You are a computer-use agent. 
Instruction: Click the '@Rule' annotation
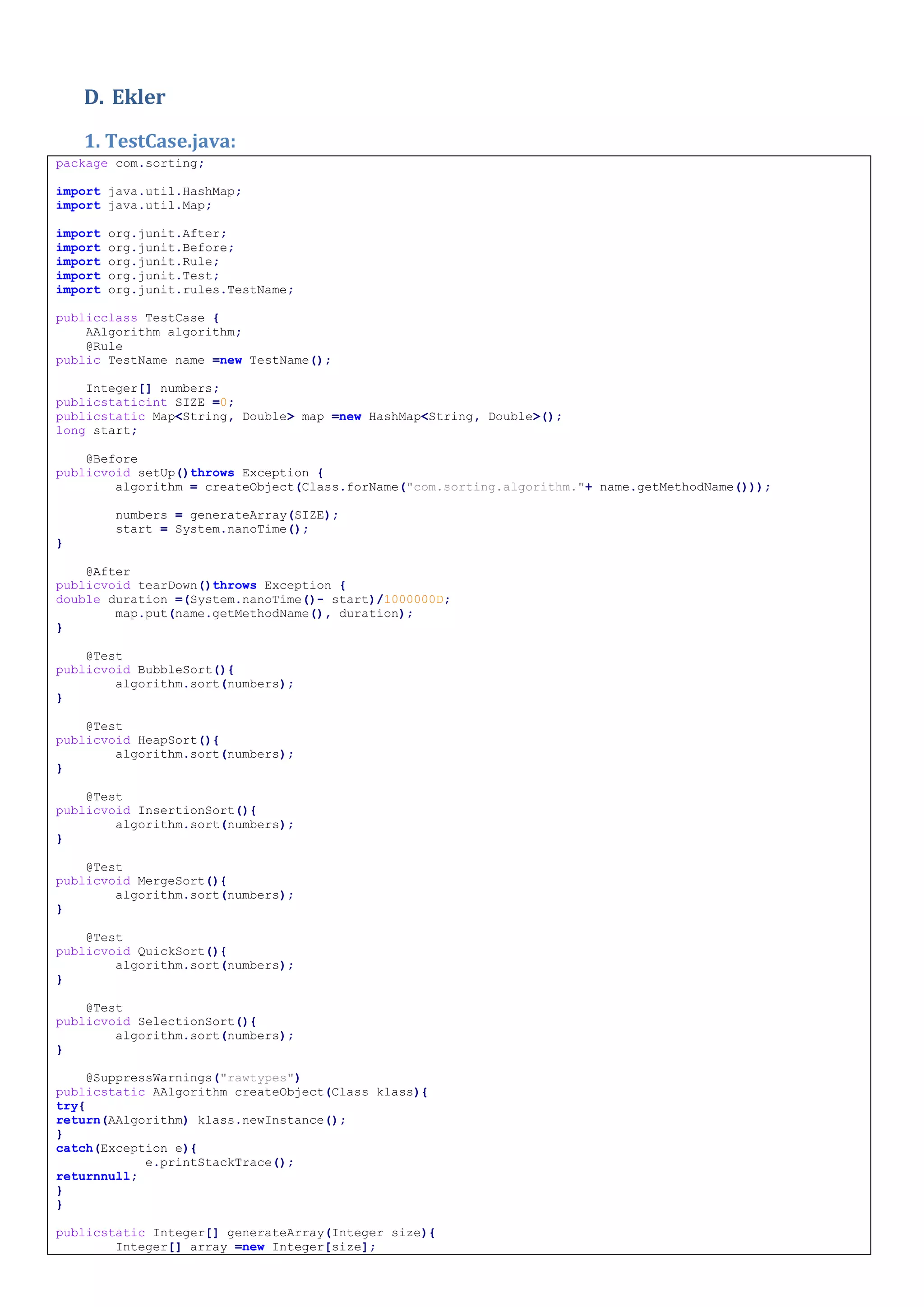click(104, 346)
